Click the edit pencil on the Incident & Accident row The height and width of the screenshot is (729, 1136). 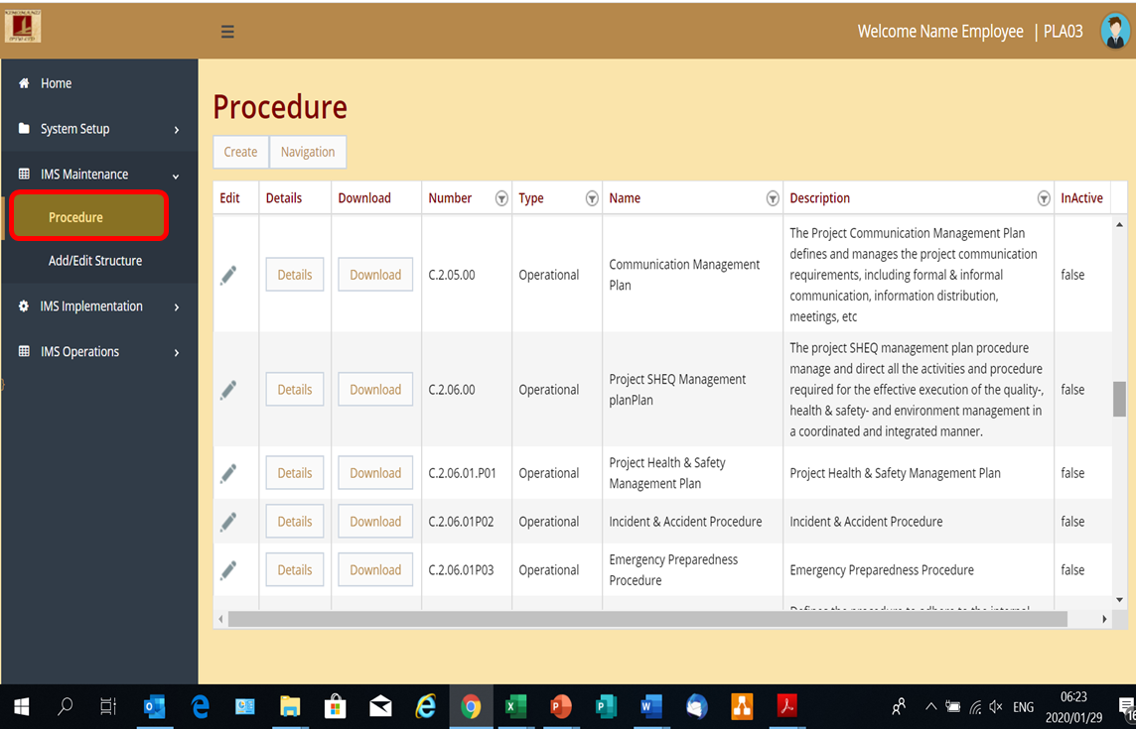click(231, 521)
